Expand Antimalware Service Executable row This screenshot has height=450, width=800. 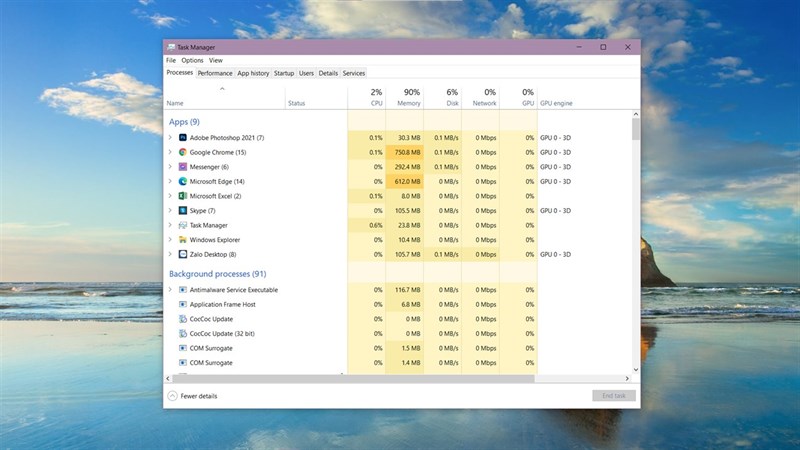[170, 290]
